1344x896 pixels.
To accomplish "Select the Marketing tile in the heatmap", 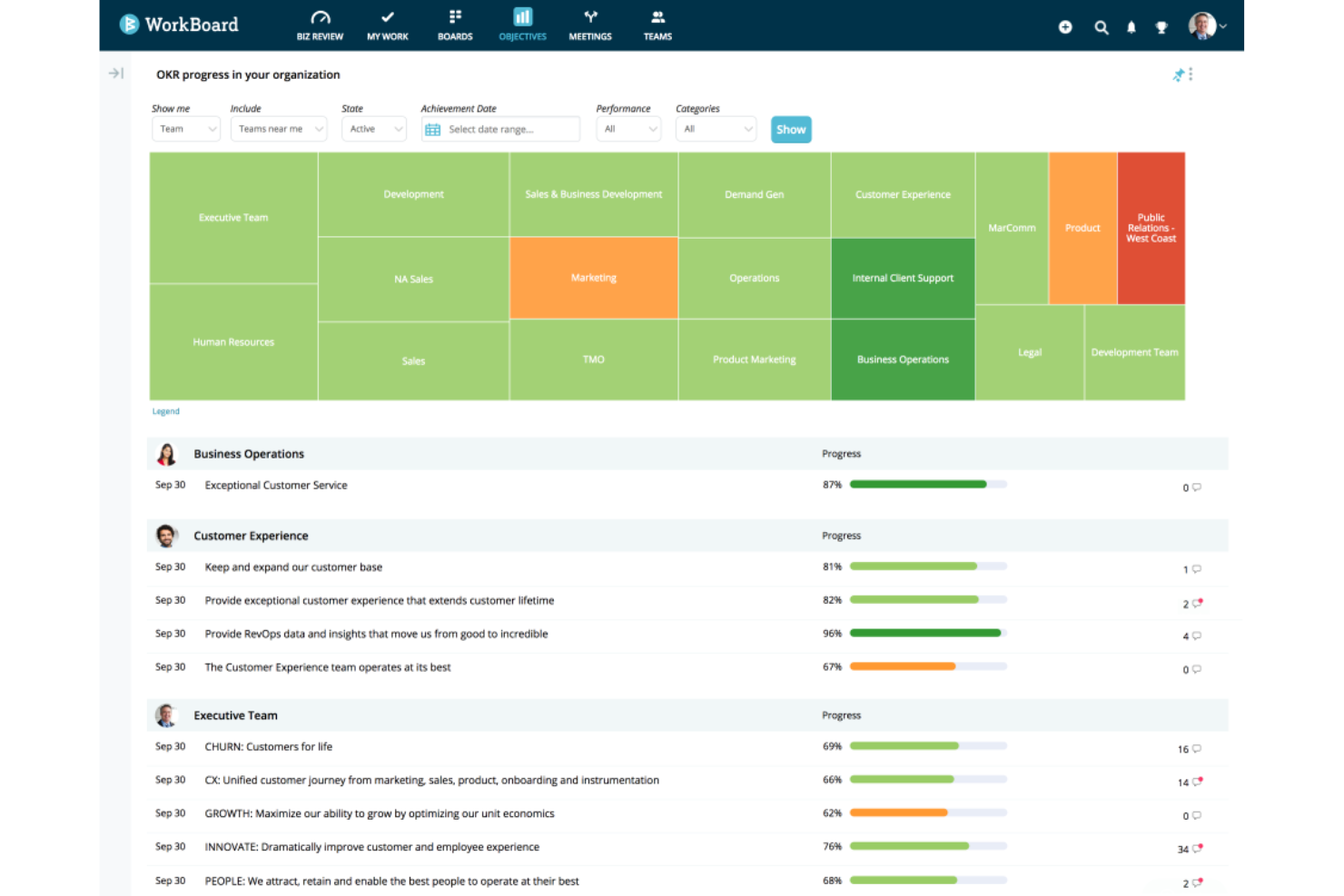I will coord(593,278).
